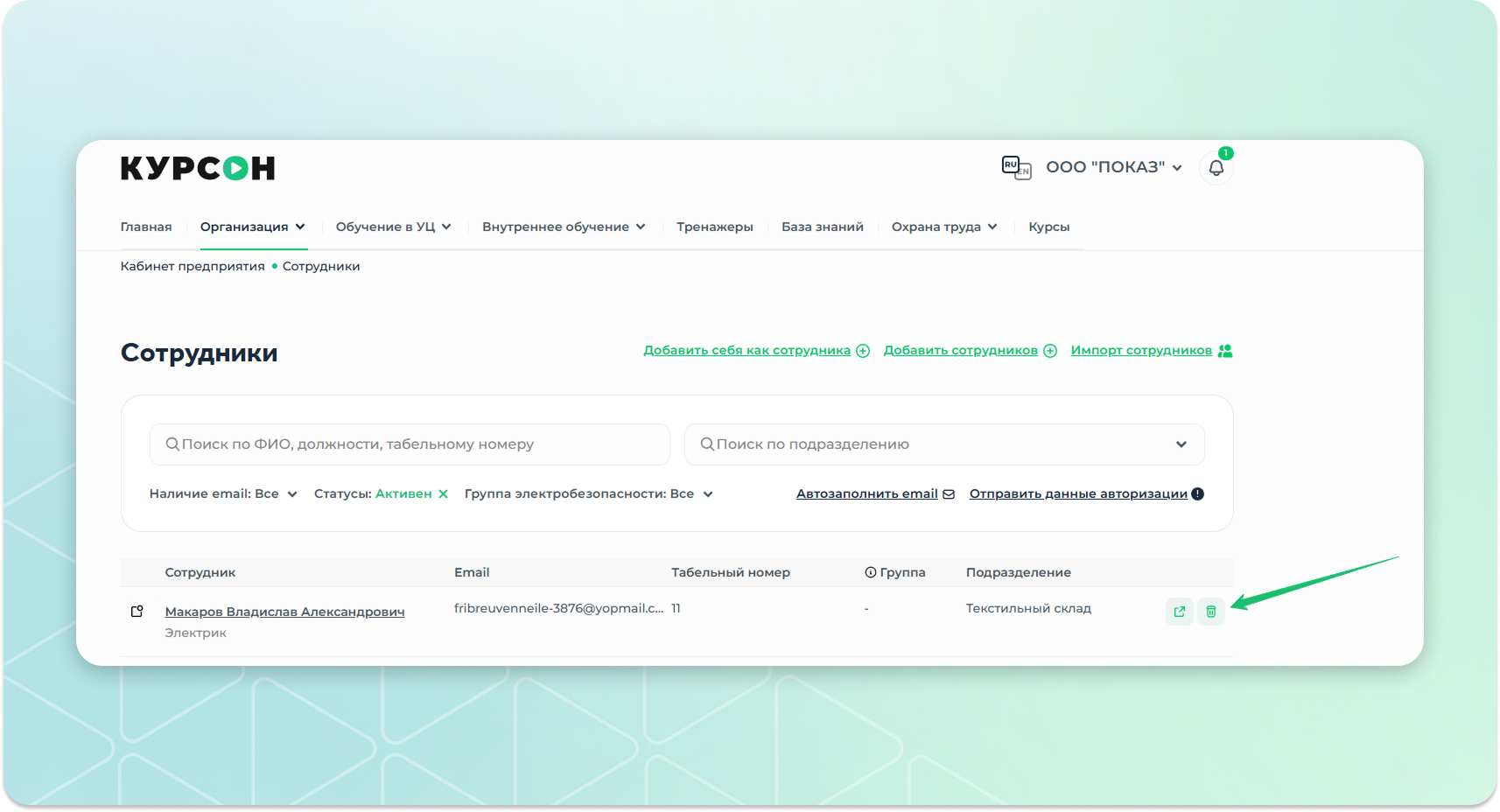
Task: Open the База знаний section
Action: tap(822, 227)
